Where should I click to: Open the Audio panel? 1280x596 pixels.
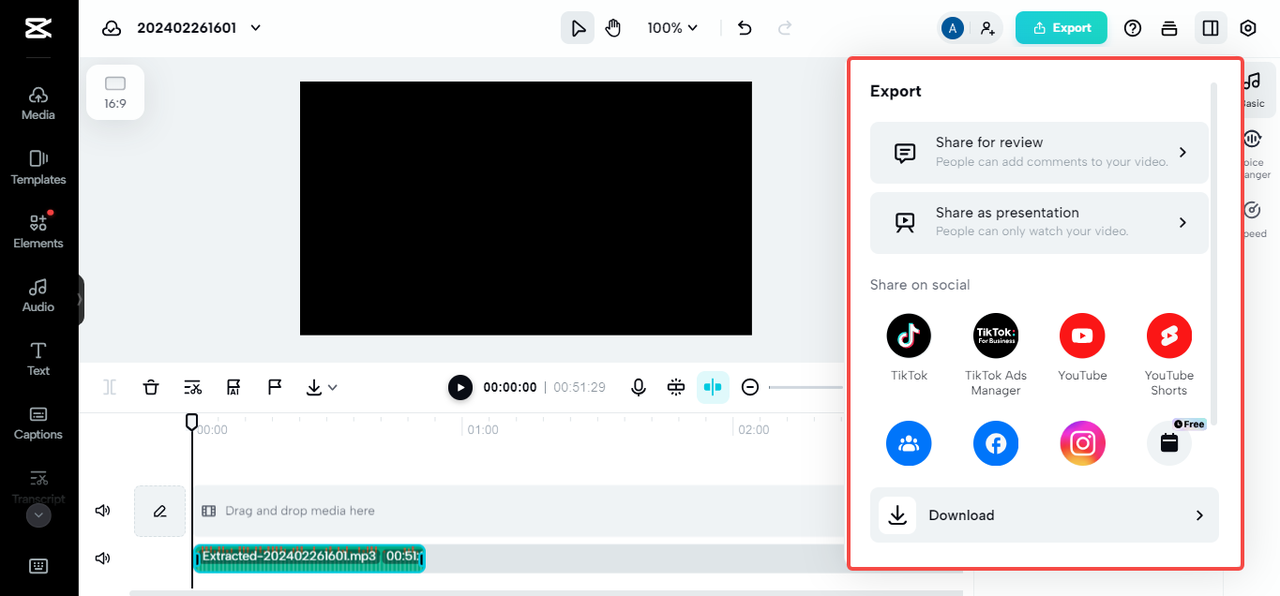point(38,295)
